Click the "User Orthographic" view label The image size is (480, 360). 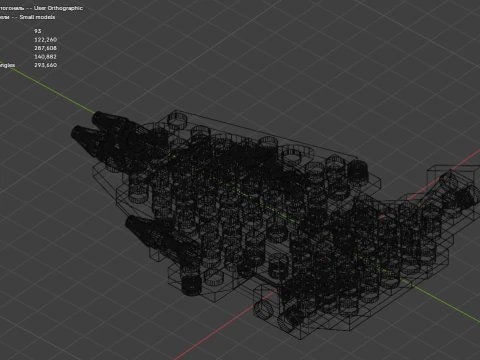coord(58,8)
